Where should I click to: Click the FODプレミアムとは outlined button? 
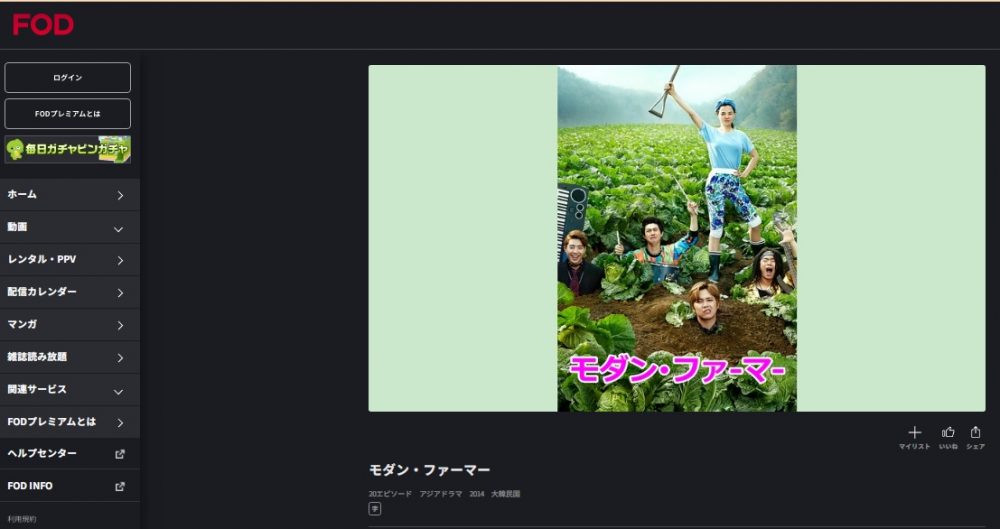[68, 114]
